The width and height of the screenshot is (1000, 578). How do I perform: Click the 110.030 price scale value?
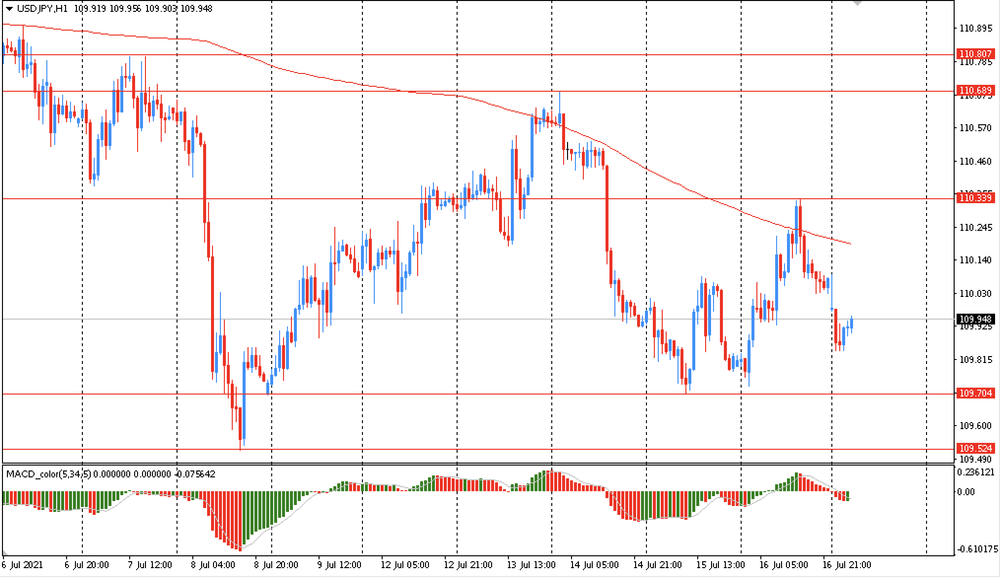976,294
